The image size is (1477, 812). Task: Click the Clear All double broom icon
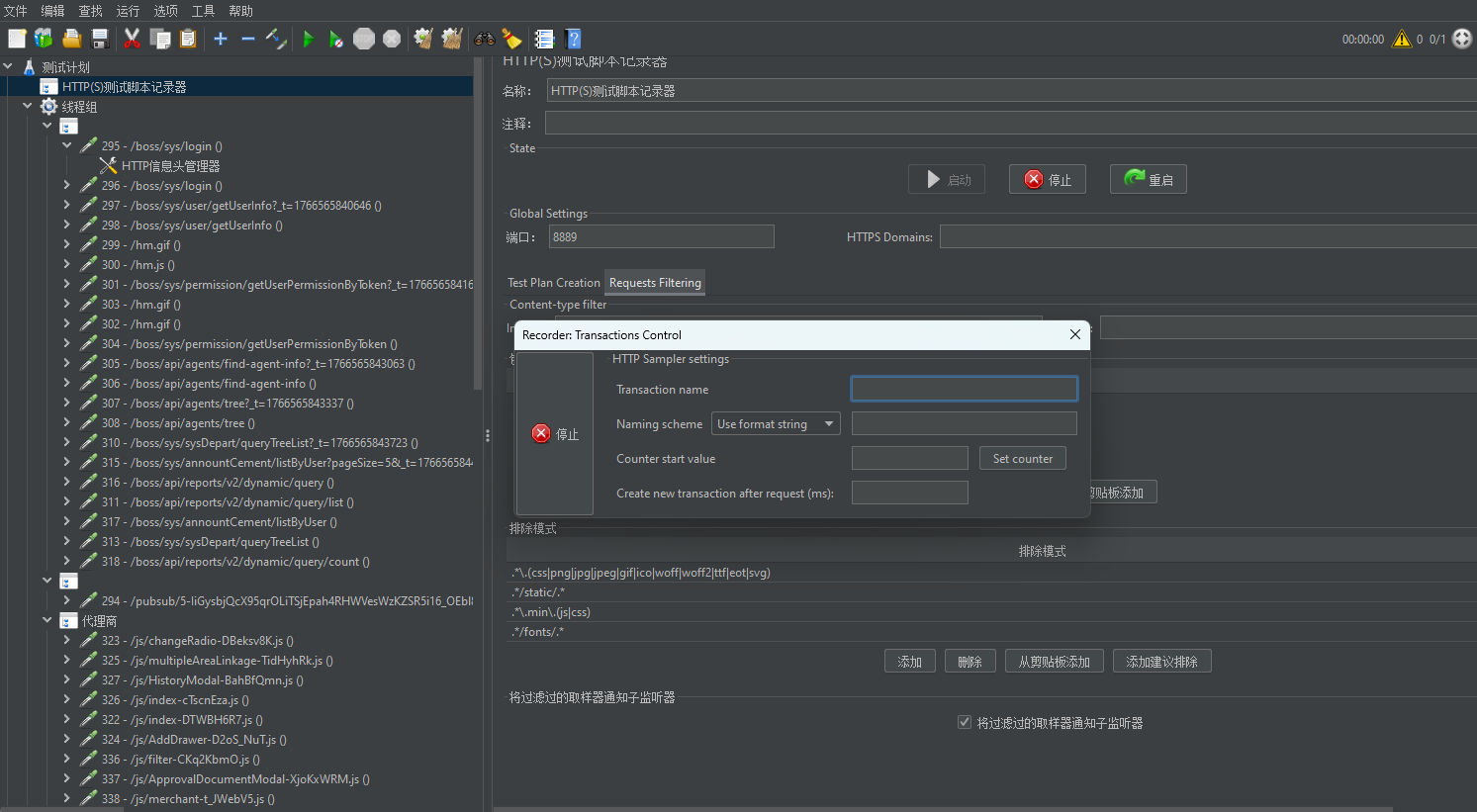452,39
